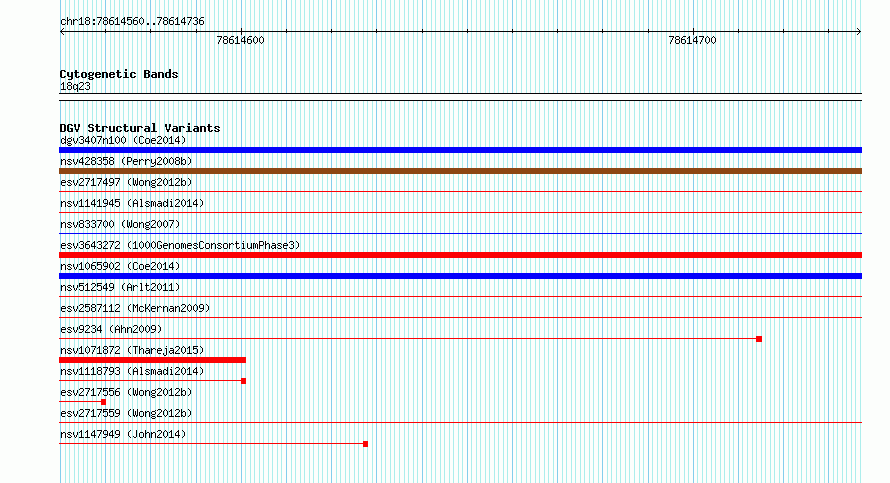
Task: Click the brown bar under nsv428358
Action: (460, 171)
